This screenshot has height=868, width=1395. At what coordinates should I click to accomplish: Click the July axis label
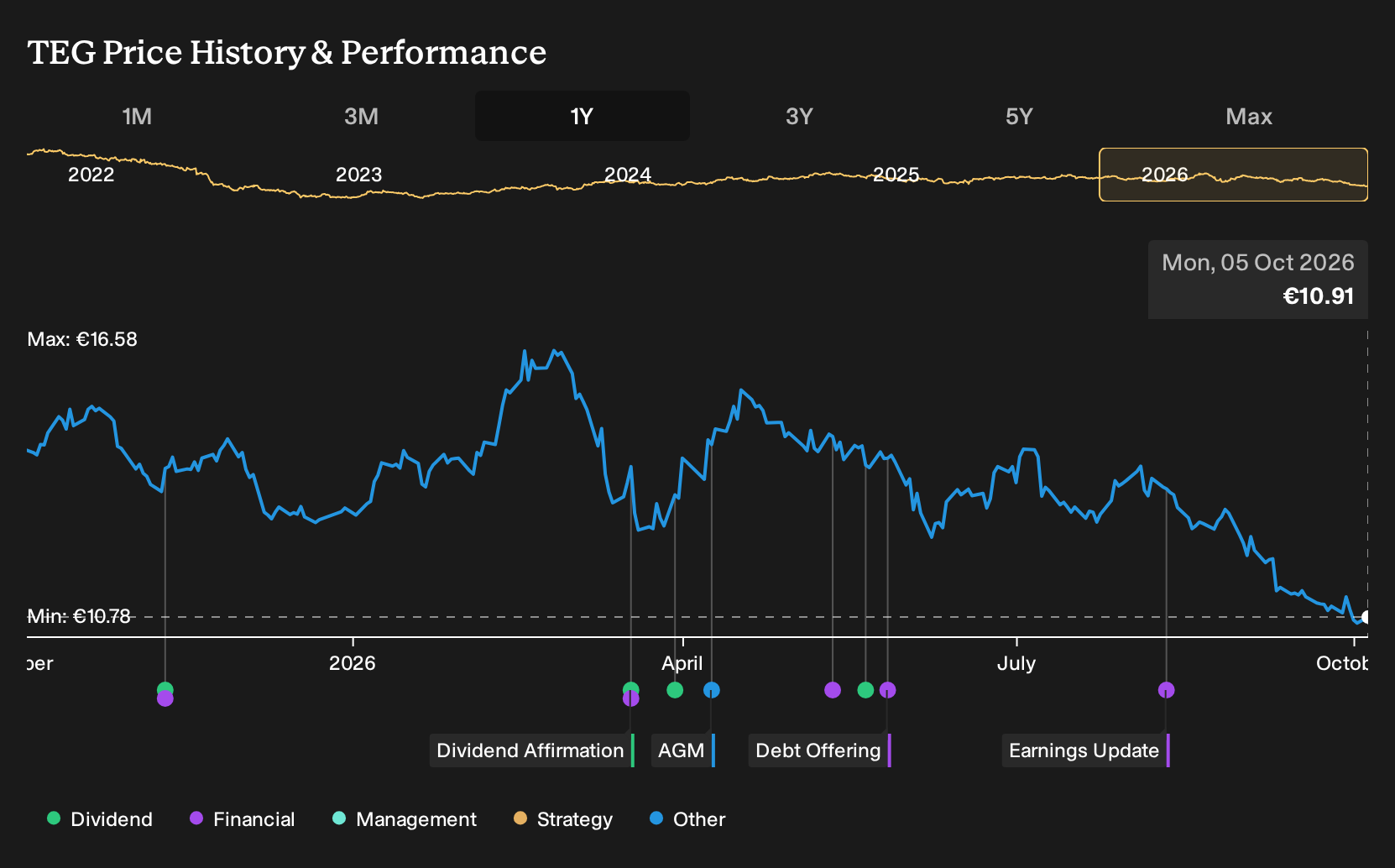(x=1016, y=663)
